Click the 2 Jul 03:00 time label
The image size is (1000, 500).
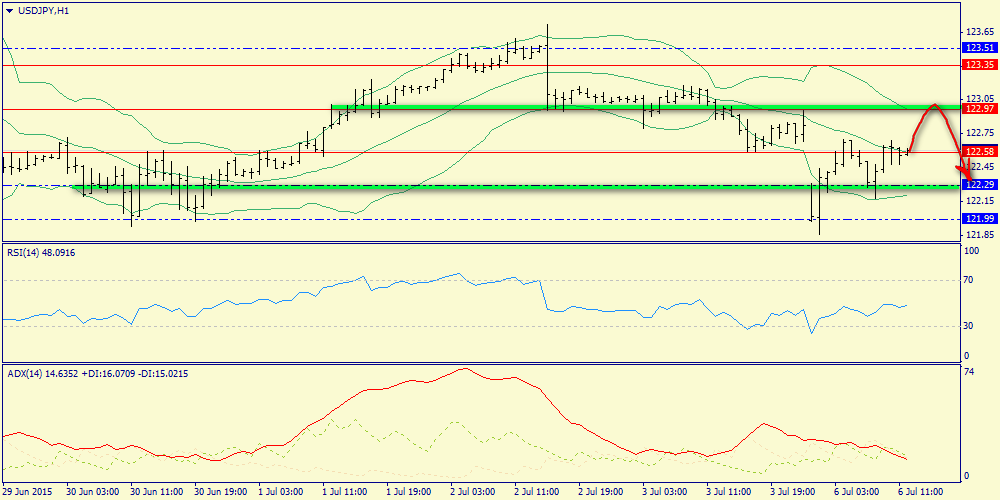coord(473,492)
